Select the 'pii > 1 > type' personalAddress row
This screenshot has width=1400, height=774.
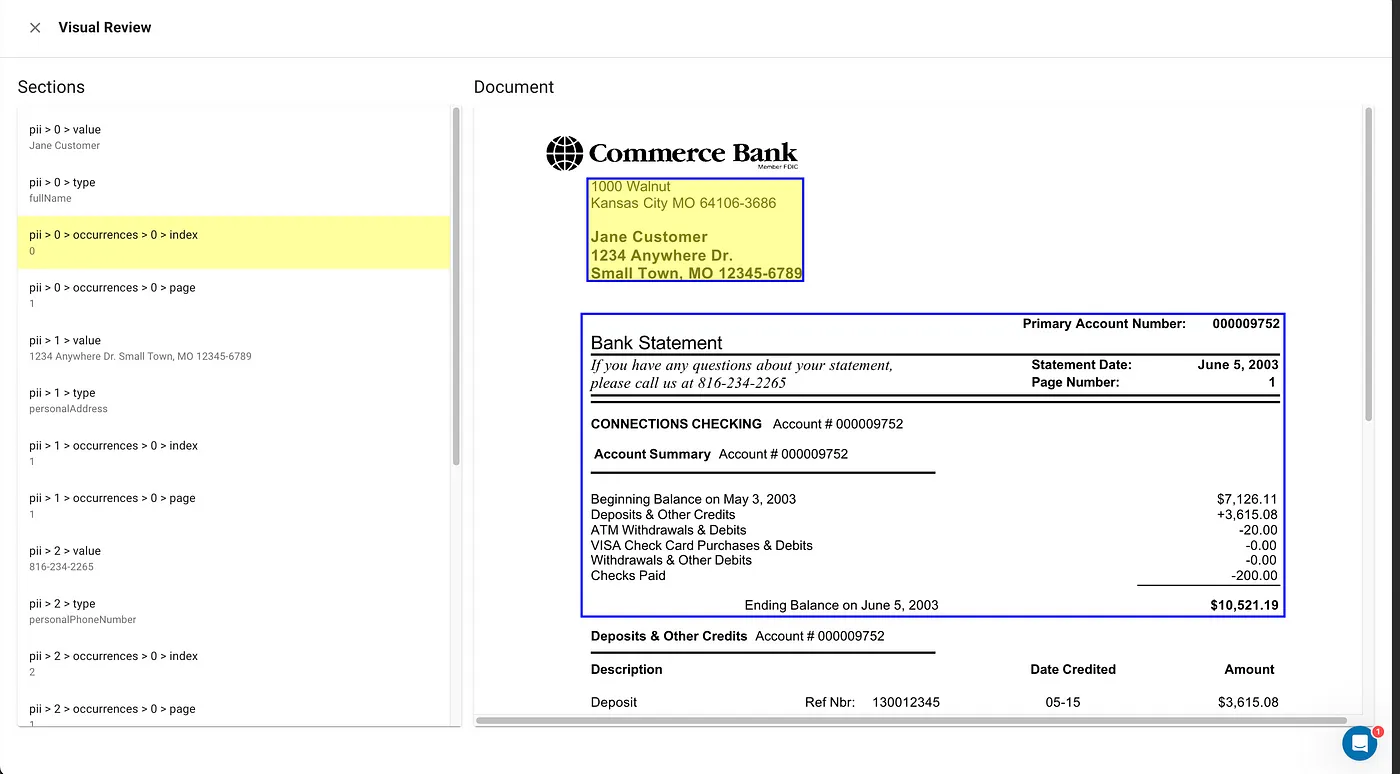[234, 400]
